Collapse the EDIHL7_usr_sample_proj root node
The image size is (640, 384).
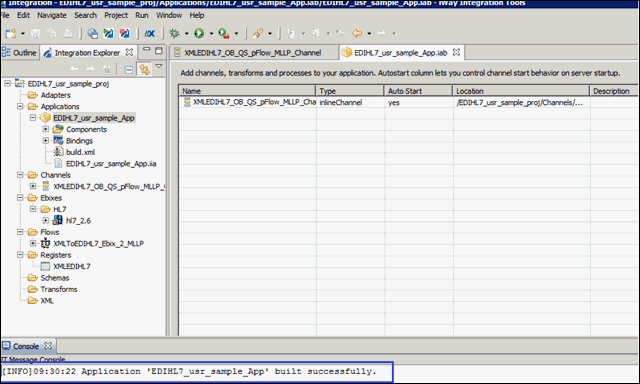click(x=7, y=83)
